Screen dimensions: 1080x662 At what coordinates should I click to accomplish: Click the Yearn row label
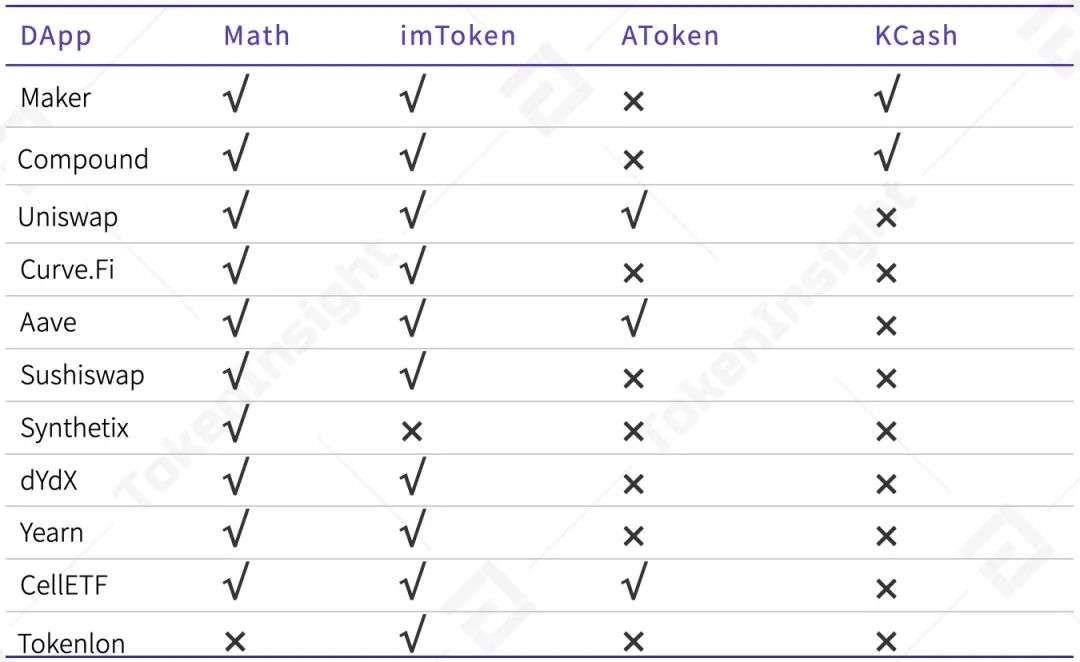[x=52, y=532]
